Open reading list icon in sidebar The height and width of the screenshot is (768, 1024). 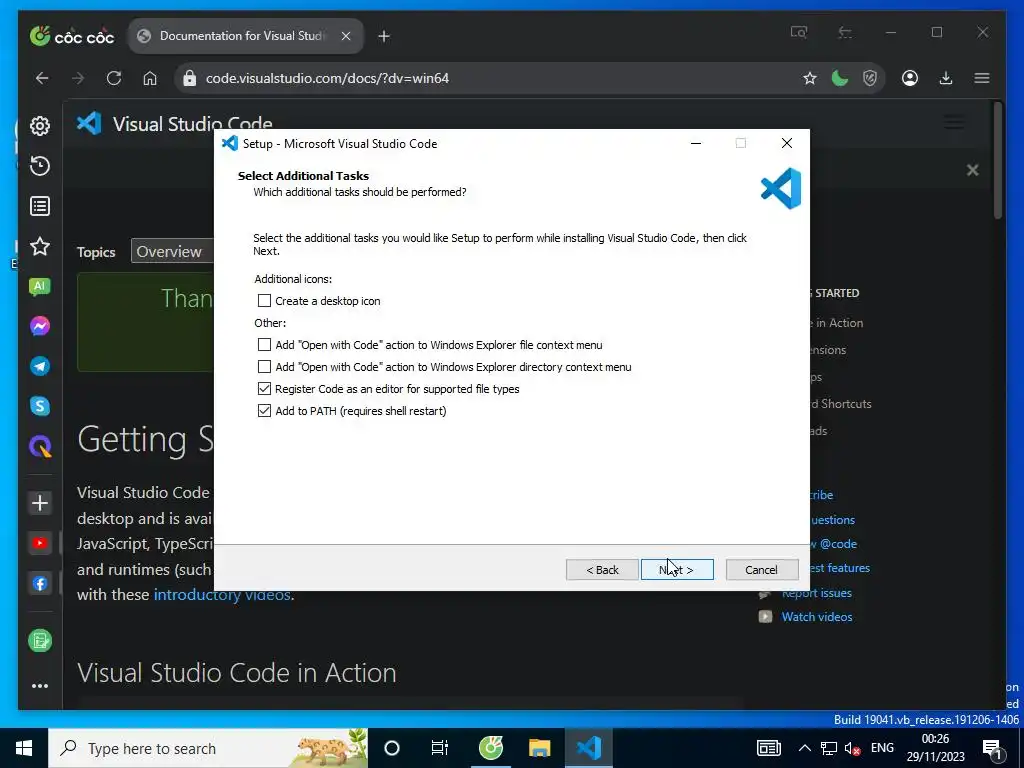(40, 206)
